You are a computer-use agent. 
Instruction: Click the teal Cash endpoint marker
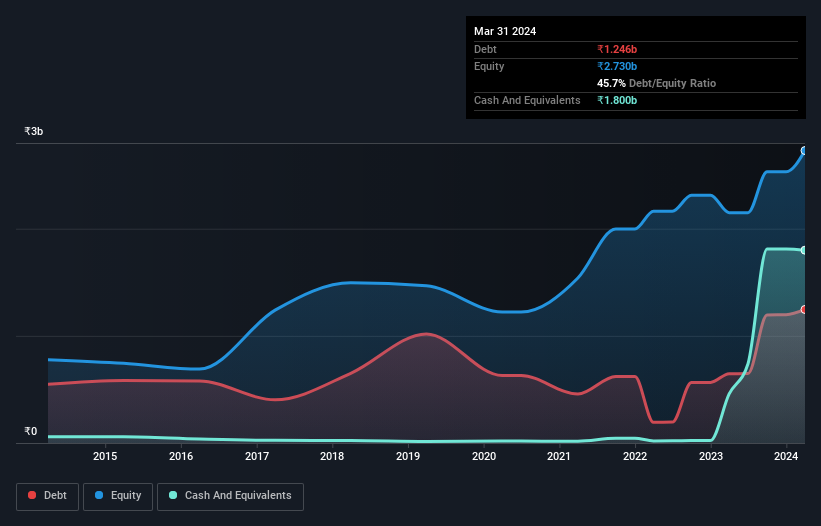(x=804, y=250)
